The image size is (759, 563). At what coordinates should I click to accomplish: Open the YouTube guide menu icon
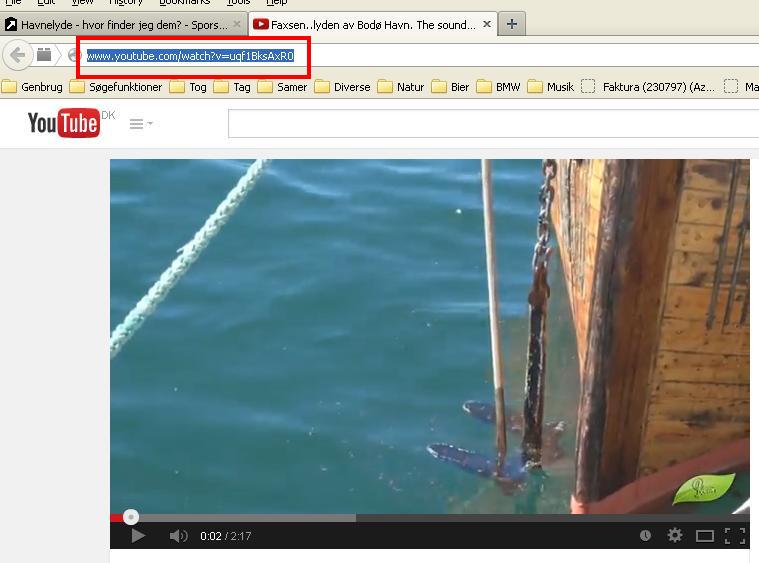pos(141,124)
